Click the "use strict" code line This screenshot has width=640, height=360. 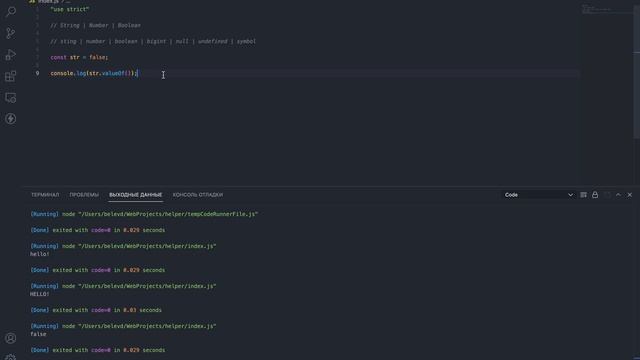(70, 9)
